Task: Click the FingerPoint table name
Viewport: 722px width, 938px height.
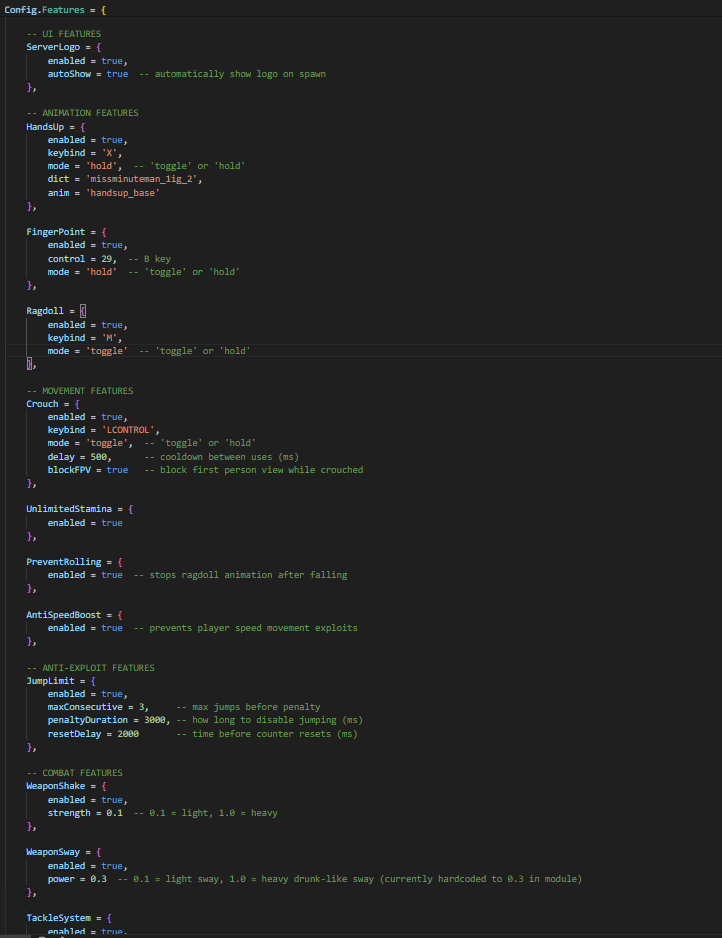Action: click(x=56, y=232)
